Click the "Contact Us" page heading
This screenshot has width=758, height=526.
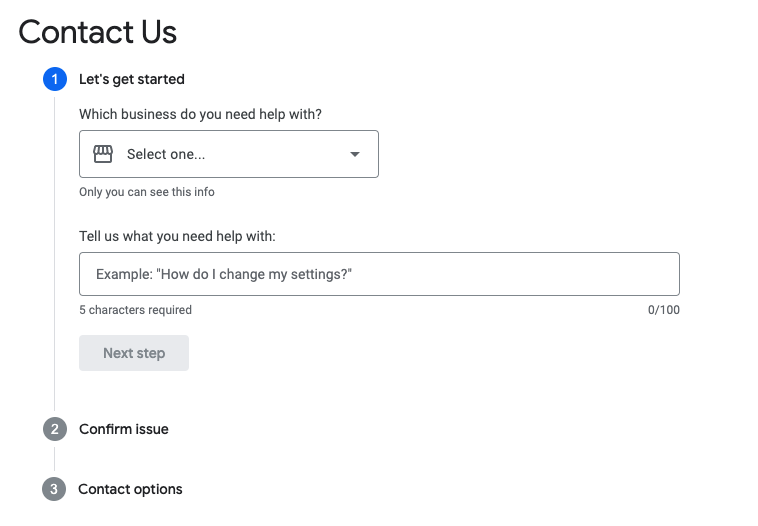coord(98,32)
